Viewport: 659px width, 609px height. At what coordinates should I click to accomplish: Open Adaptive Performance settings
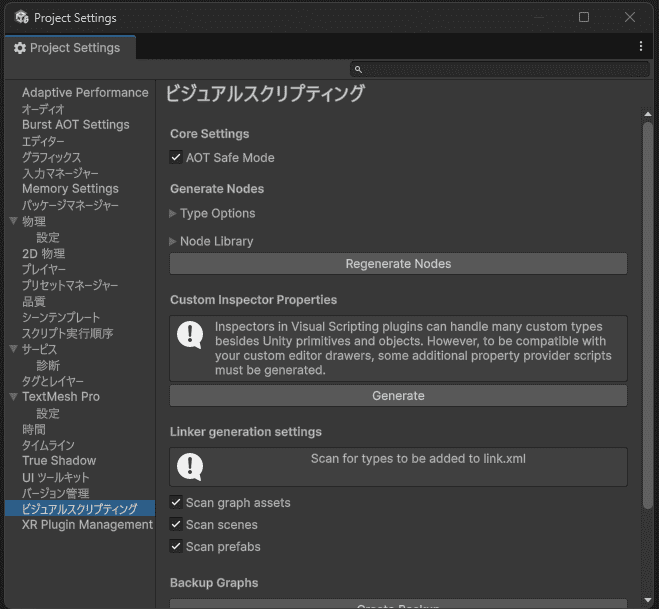point(85,92)
